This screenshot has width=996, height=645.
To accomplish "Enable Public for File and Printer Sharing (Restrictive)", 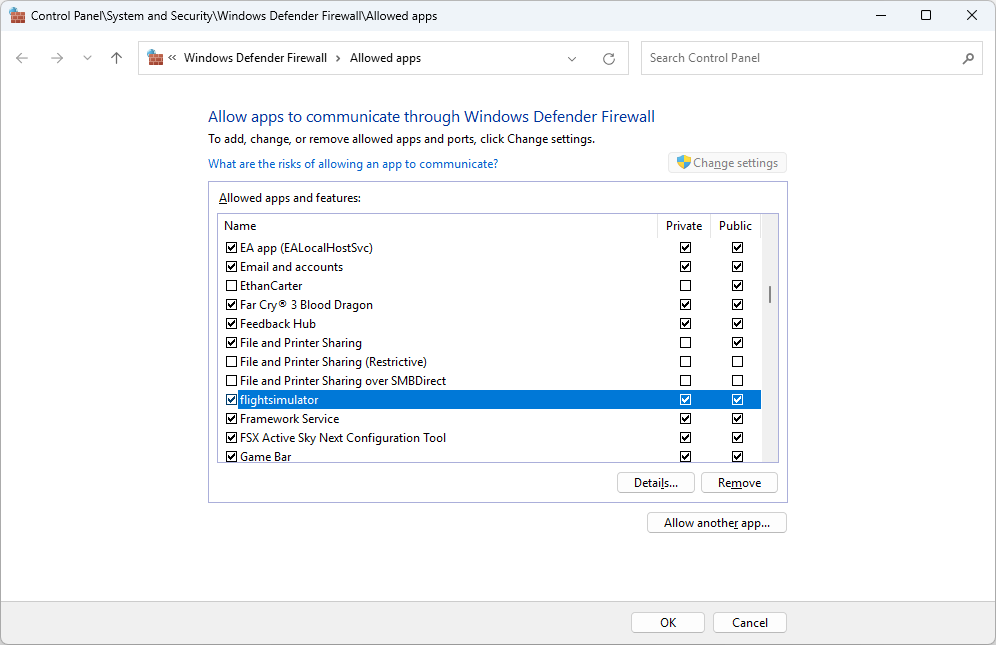I will (x=737, y=362).
